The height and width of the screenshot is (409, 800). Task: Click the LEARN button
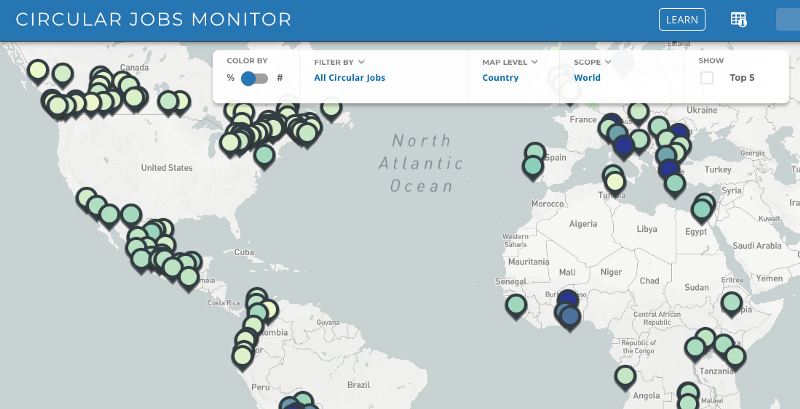tap(682, 20)
